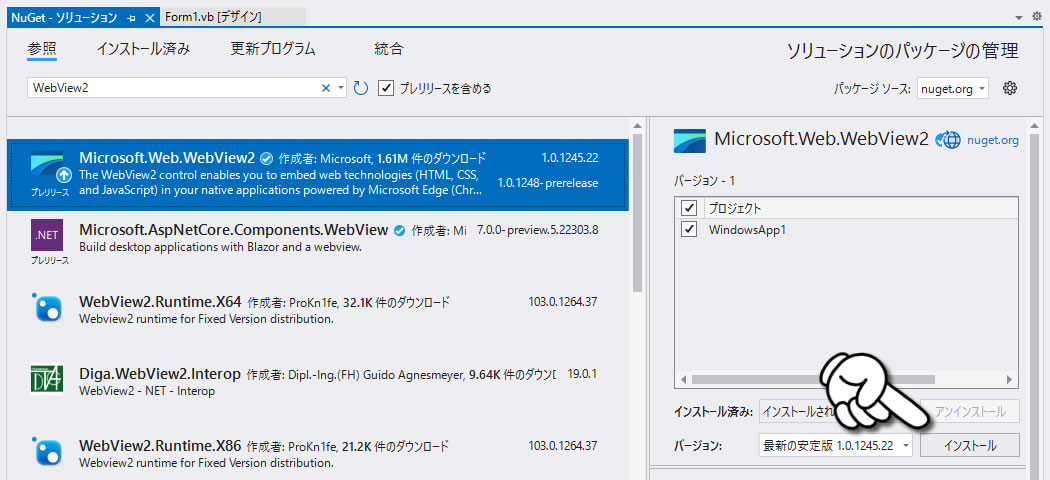
Task: Open the 更新プログラム tab
Action: pyautogui.click(x=273, y=49)
